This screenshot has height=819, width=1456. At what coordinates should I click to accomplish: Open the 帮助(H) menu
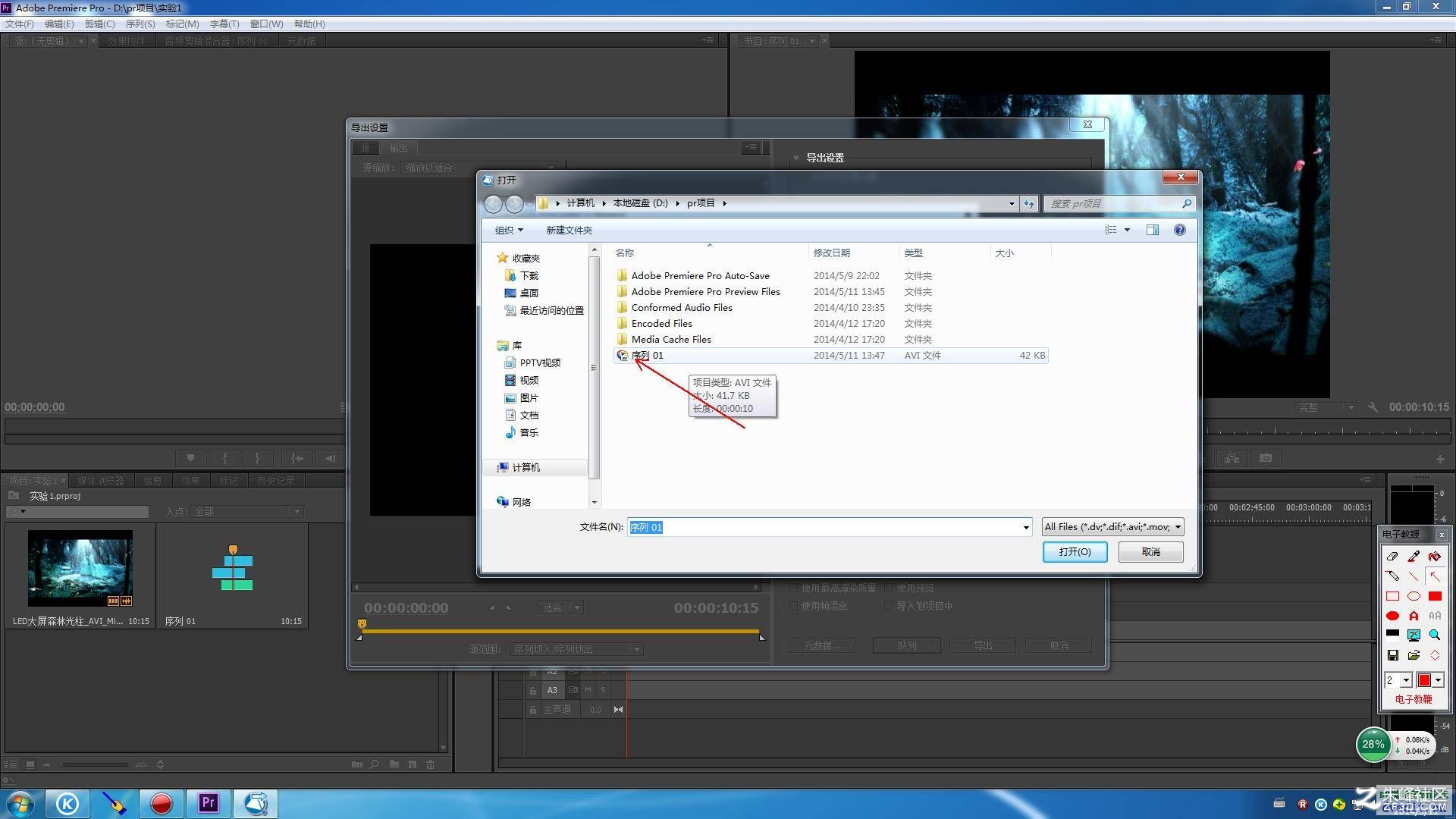click(x=309, y=24)
